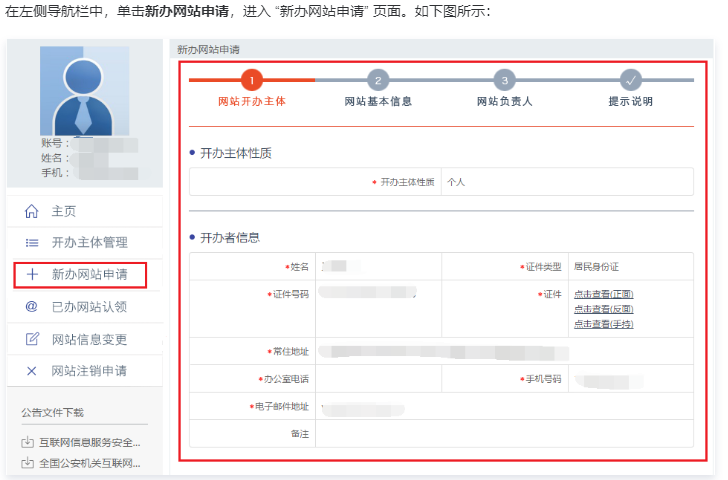Click the 办公室电话 field
Image resolution: width=728 pixels, height=480 pixels.
378,380
